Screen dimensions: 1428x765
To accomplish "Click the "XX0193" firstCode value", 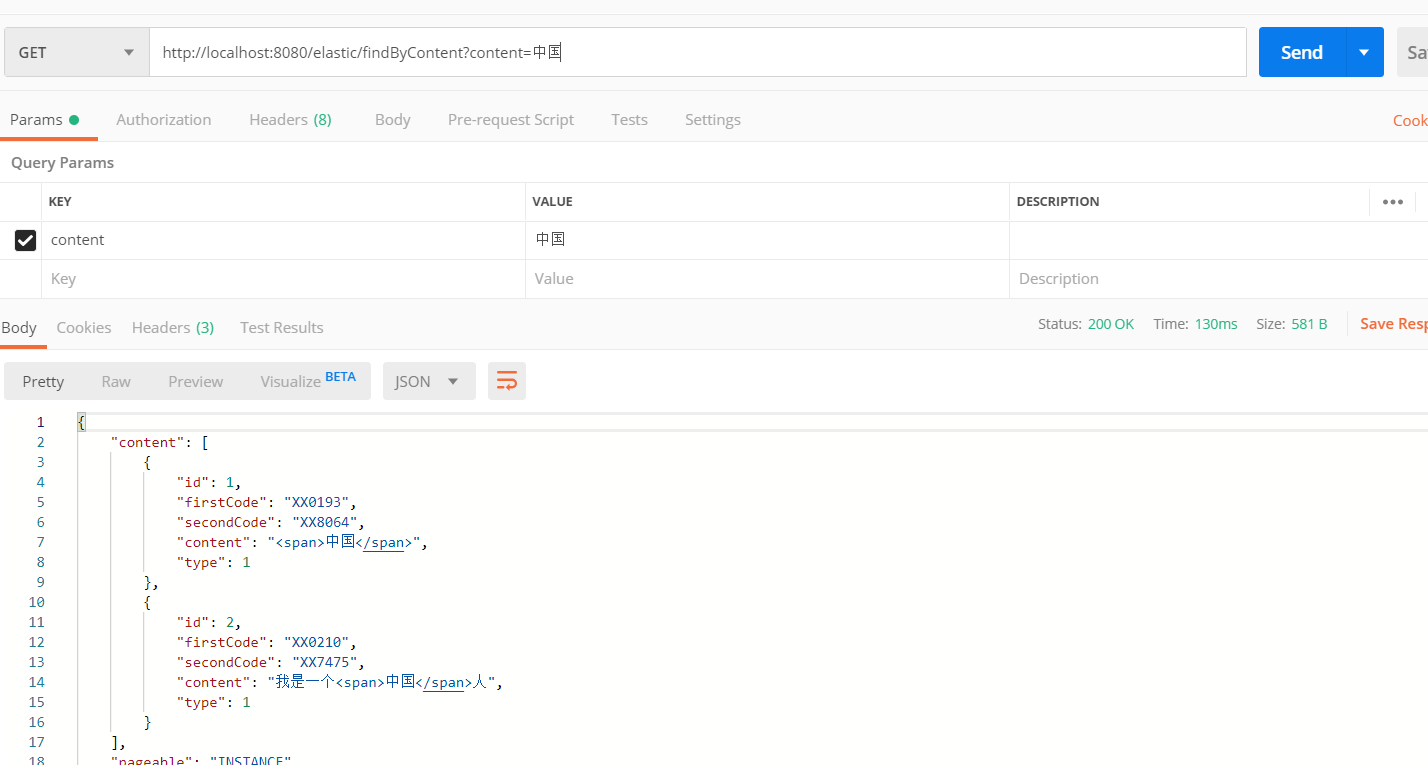I will pyautogui.click(x=319, y=502).
